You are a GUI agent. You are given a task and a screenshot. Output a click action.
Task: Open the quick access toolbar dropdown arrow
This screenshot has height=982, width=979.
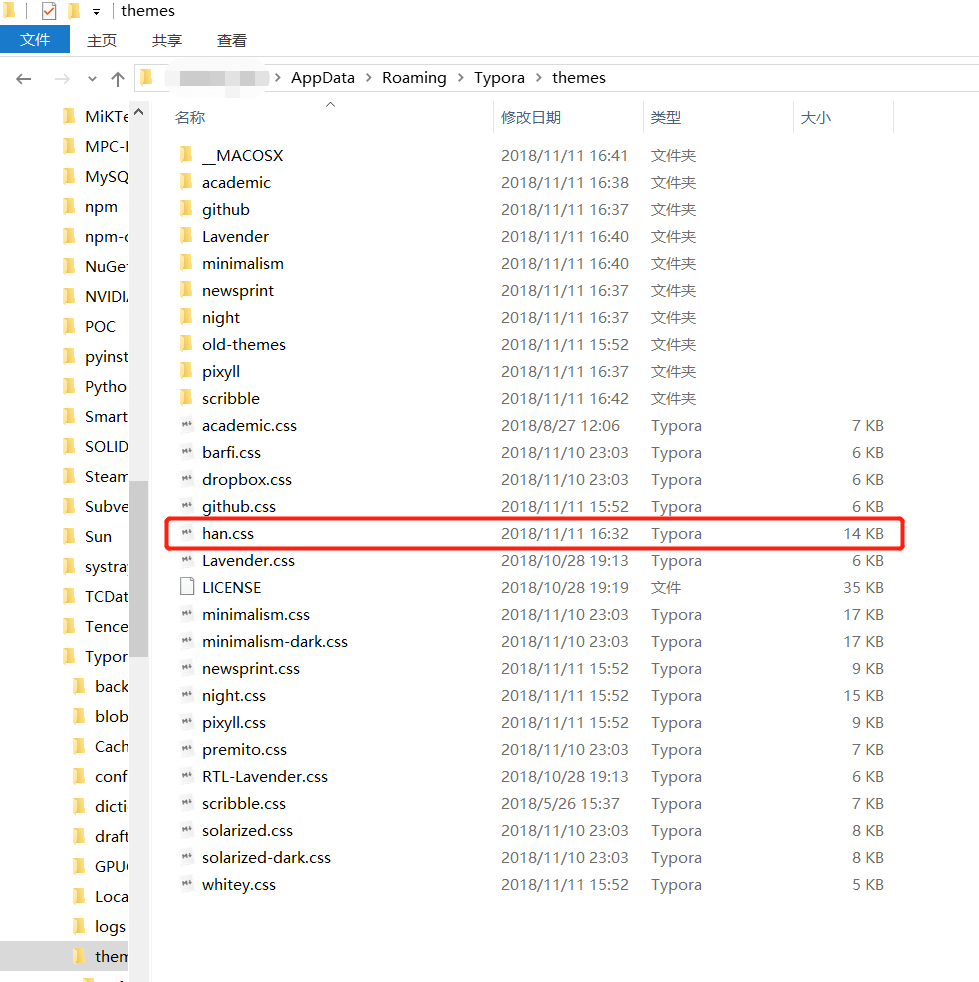click(96, 12)
